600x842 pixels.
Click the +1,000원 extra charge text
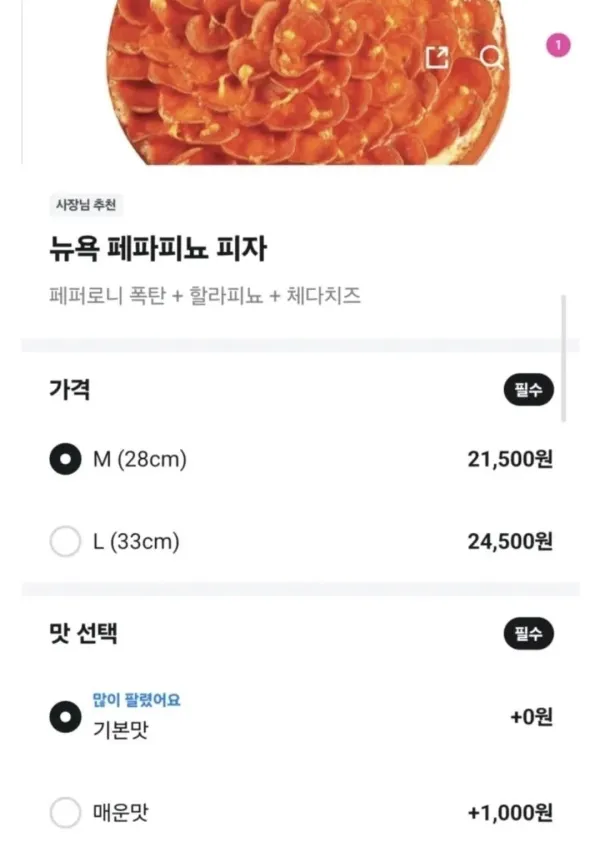(x=510, y=813)
